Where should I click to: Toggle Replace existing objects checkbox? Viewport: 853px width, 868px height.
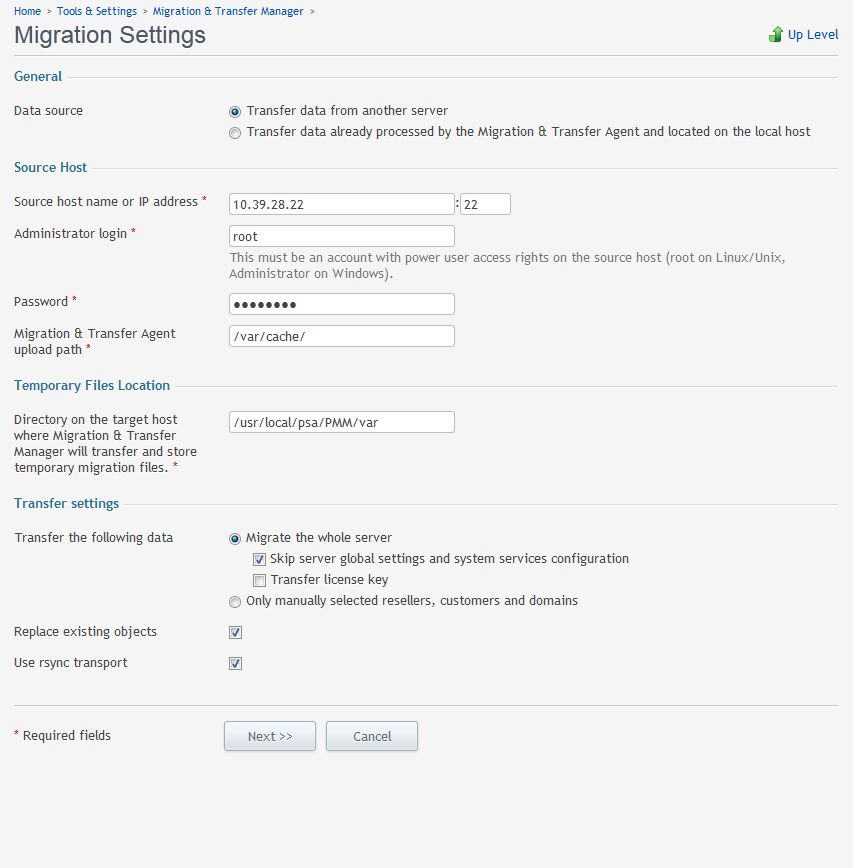pyautogui.click(x=235, y=632)
